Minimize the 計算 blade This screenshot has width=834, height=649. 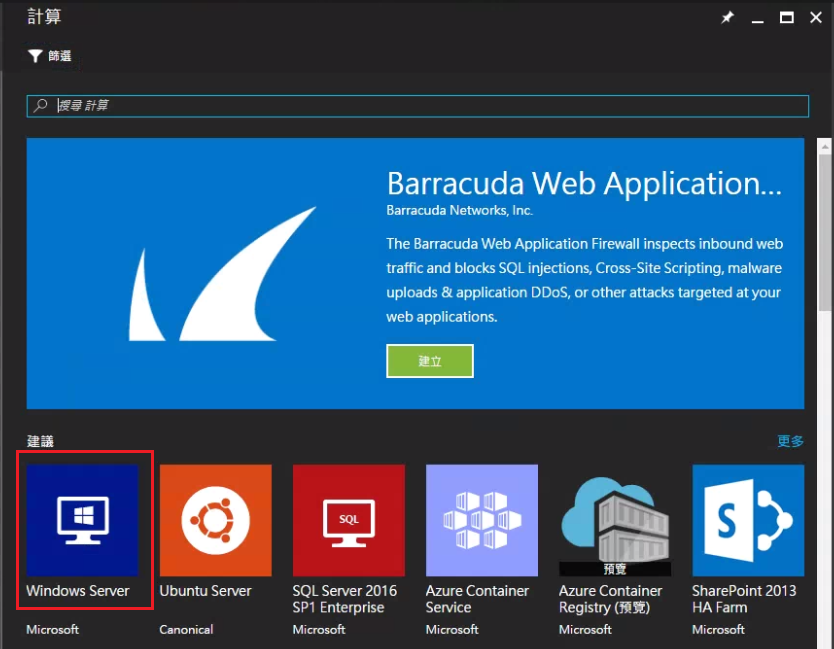[757, 20]
